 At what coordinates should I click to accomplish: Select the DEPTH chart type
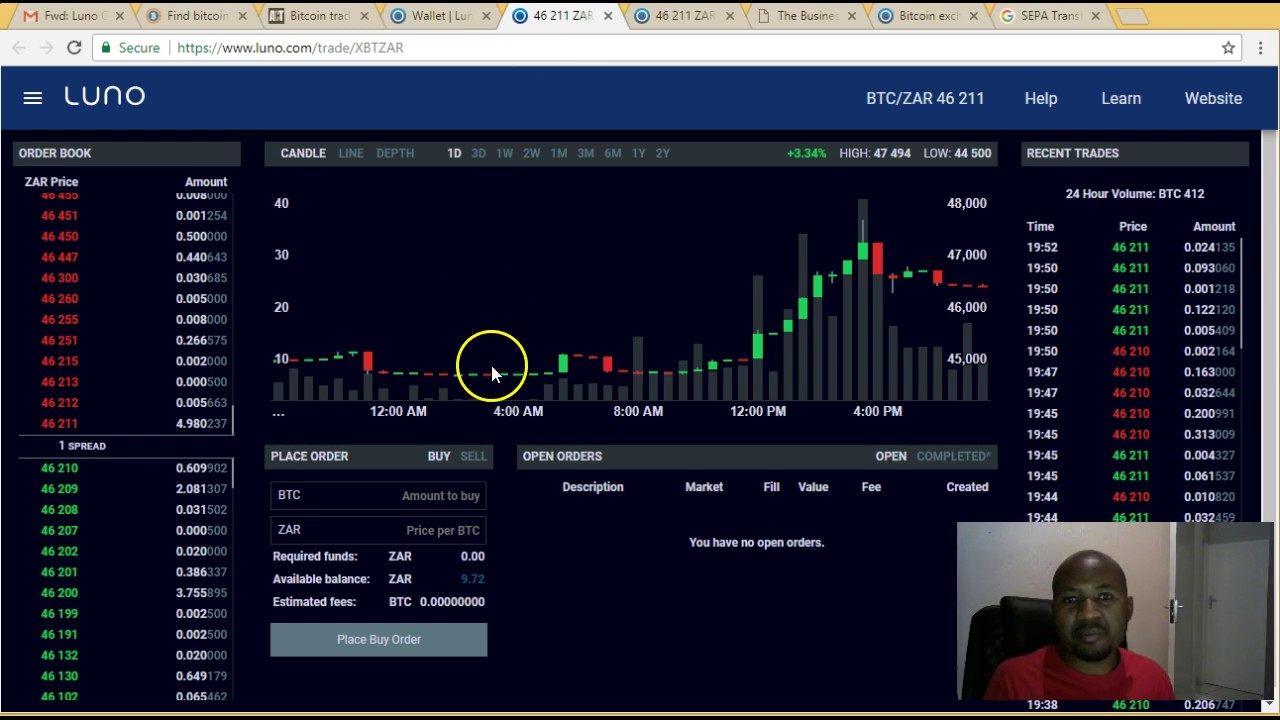[x=395, y=153]
